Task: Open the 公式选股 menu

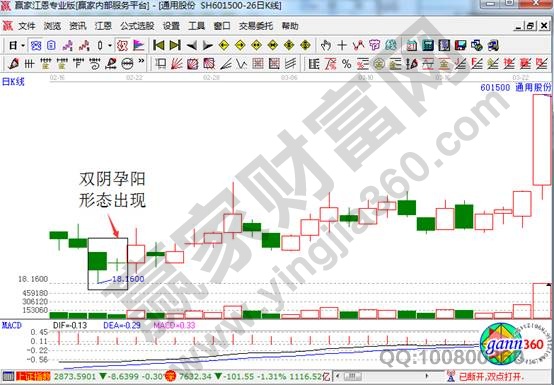Action: pos(137,26)
